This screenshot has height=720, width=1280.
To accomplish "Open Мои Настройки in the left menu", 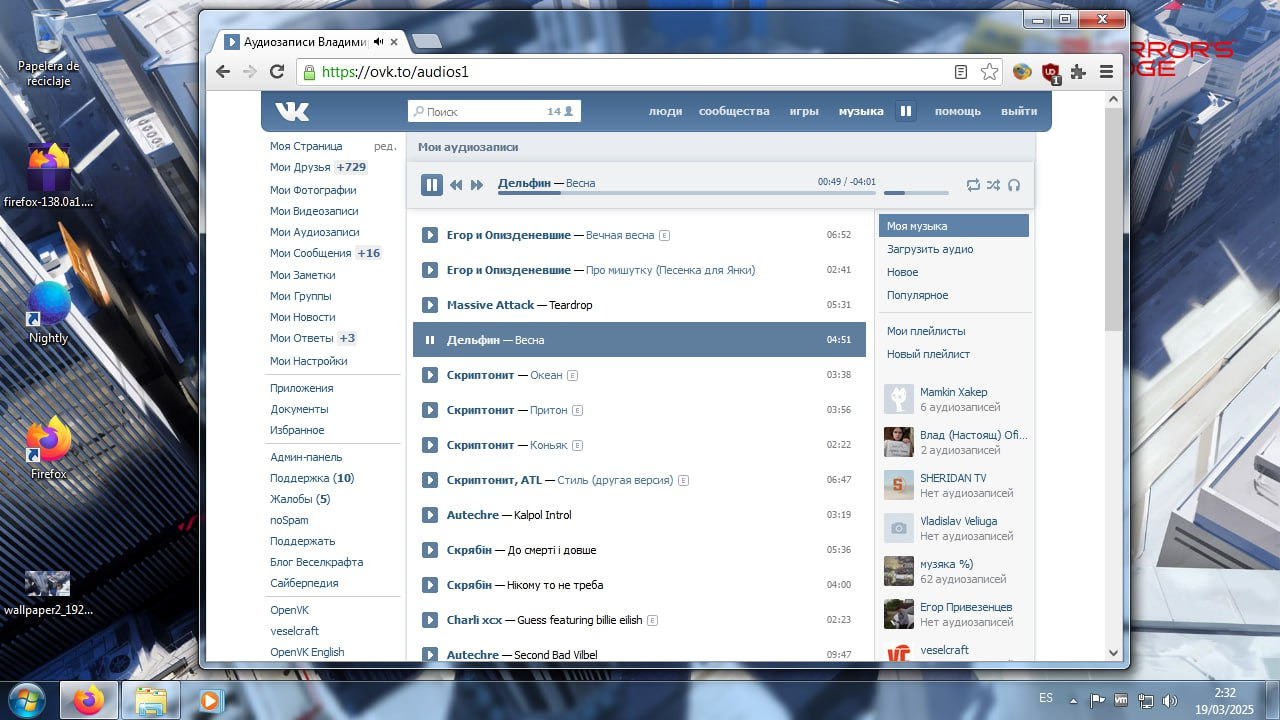I will pos(309,361).
